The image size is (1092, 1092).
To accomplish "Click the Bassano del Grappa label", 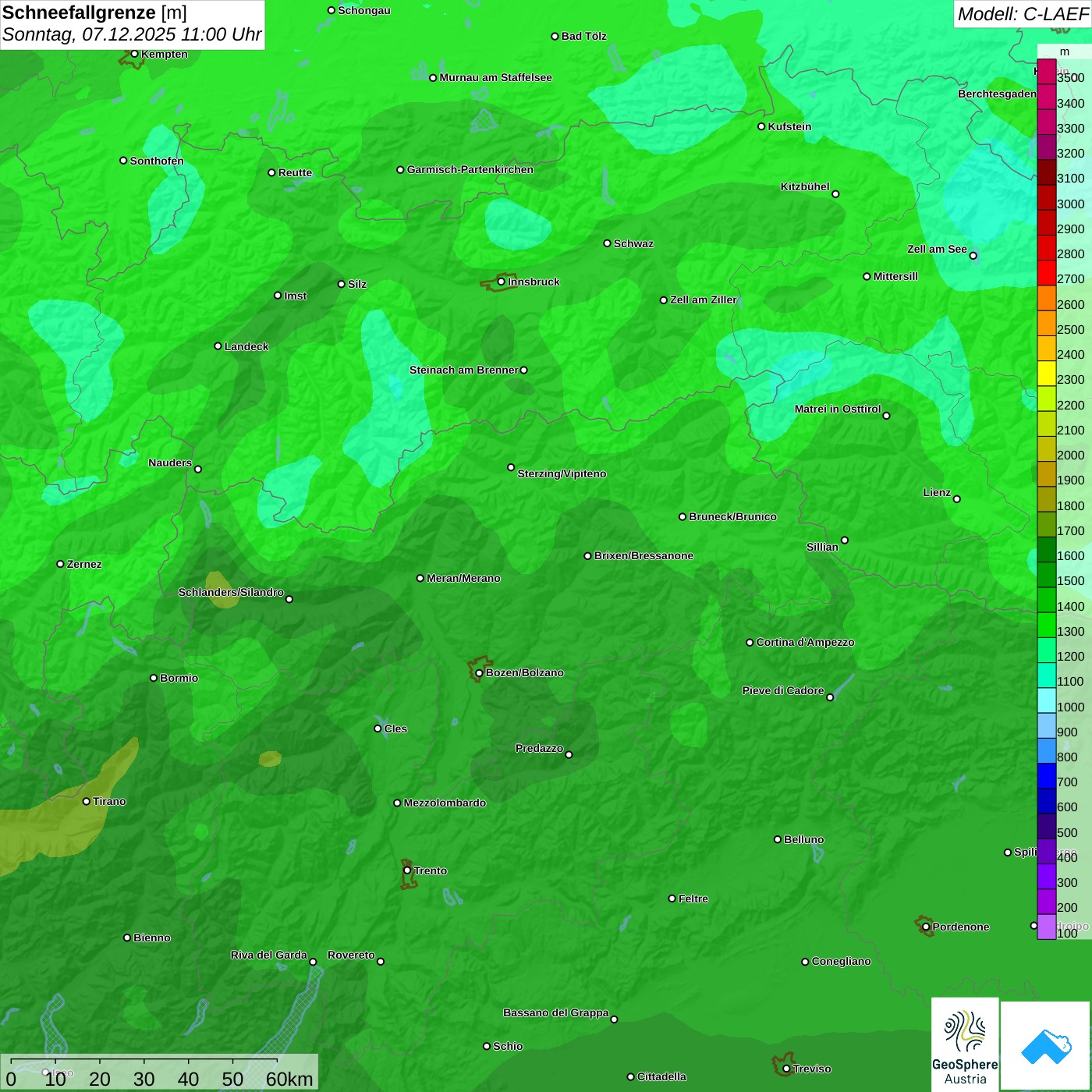I will pos(556,1013).
